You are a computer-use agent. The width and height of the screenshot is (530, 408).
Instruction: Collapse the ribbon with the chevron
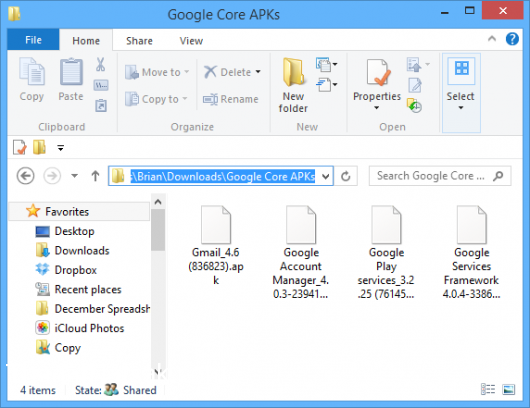click(x=492, y=39)
